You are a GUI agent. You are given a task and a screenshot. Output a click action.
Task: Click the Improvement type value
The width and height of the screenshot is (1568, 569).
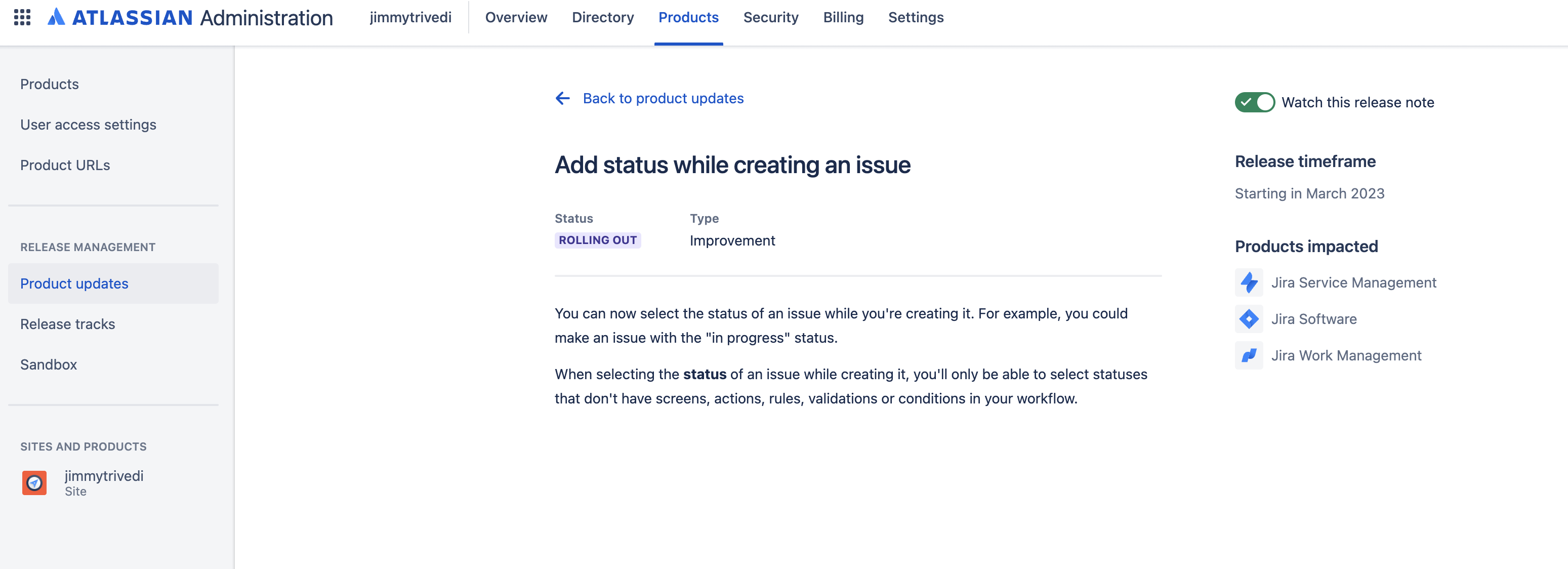[x=732, y=241]
